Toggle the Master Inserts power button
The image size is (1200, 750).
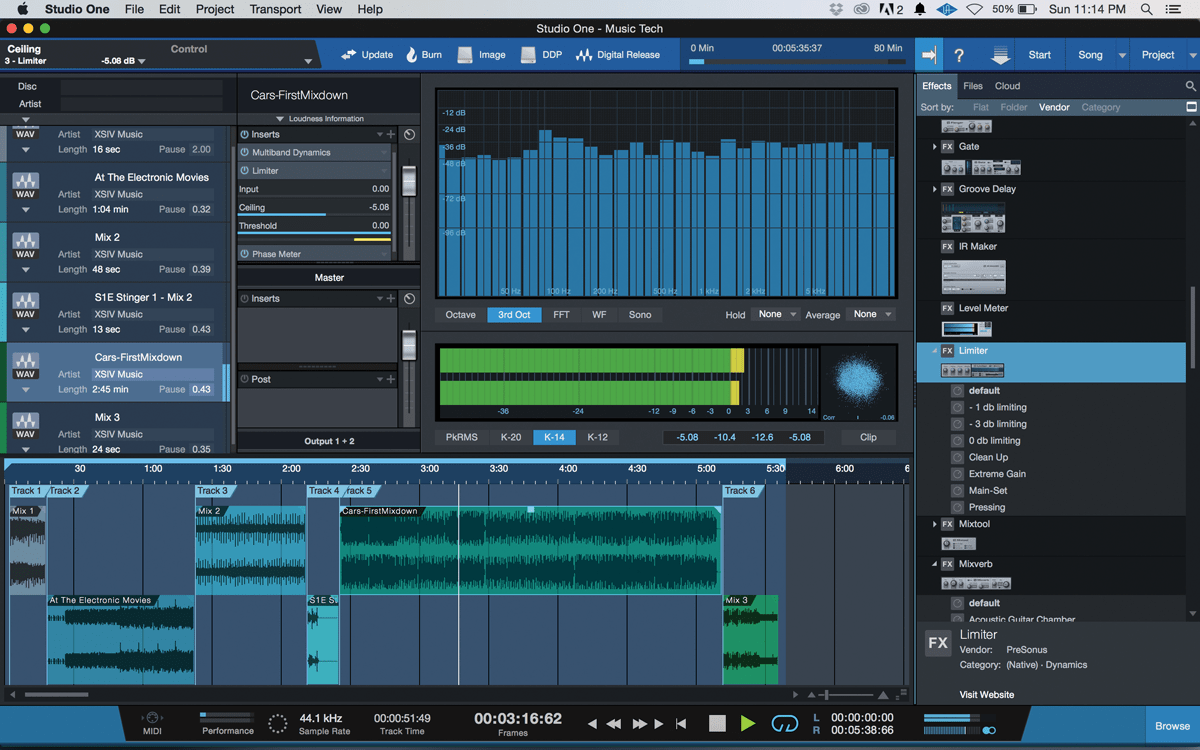(x=244, y=298)
